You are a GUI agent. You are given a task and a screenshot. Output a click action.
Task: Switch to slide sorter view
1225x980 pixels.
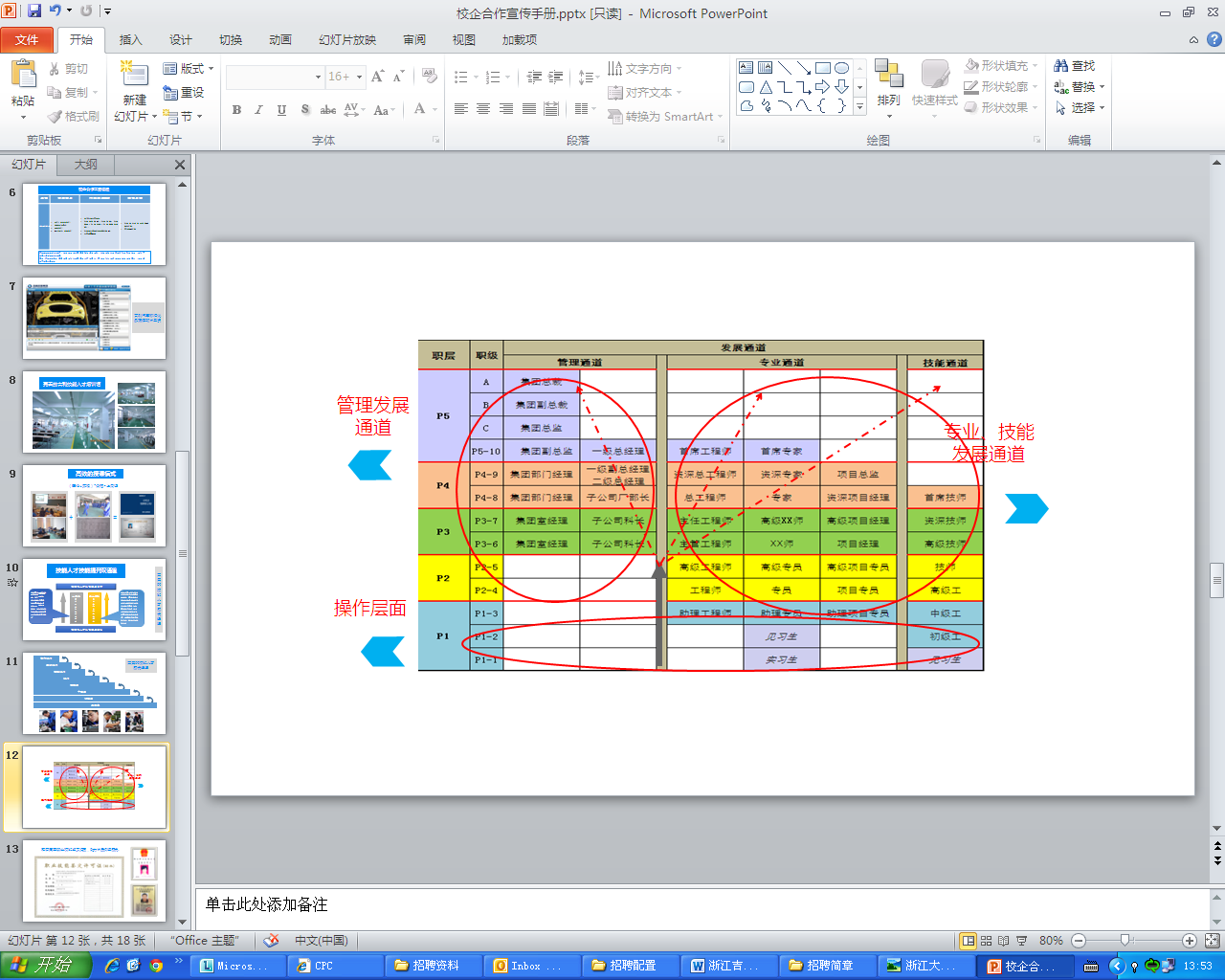click(987, 941)
